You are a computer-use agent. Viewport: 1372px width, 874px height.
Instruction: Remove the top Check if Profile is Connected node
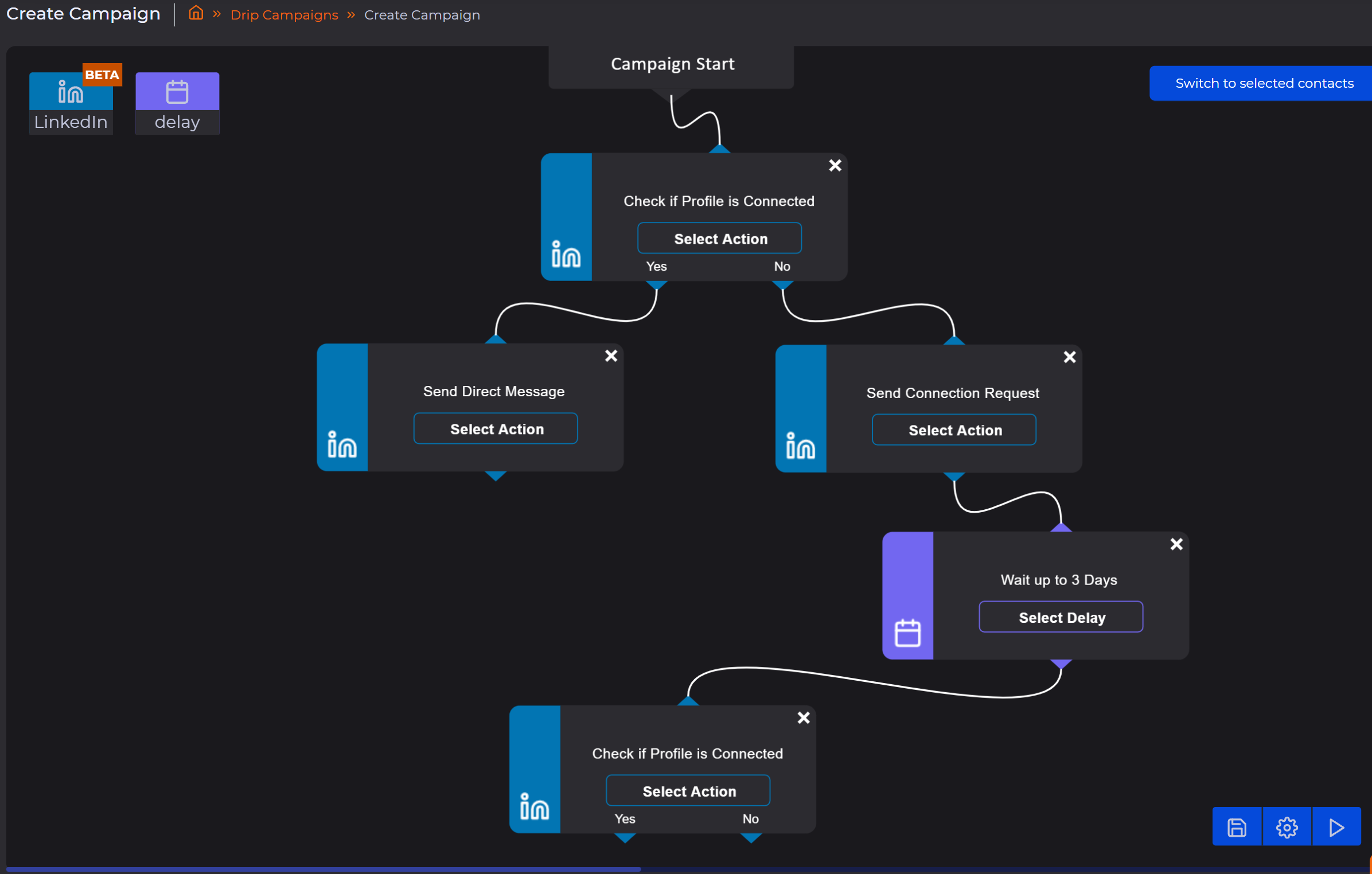(835, 165)
